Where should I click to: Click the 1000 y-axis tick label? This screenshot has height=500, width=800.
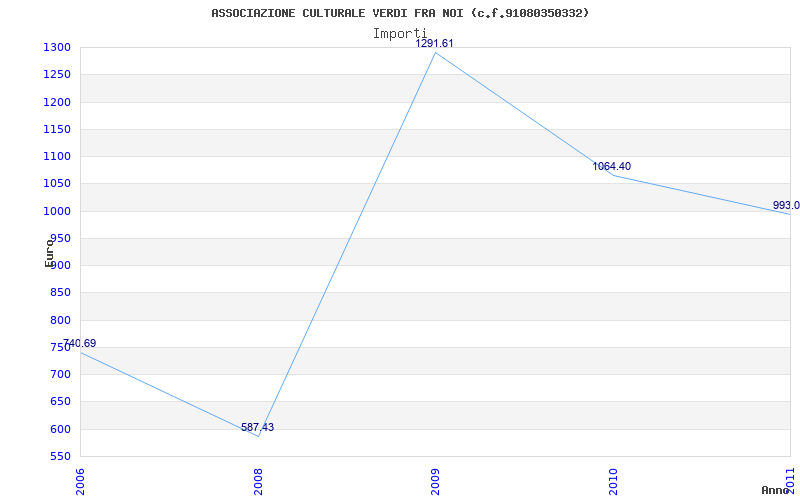[57, 211]
